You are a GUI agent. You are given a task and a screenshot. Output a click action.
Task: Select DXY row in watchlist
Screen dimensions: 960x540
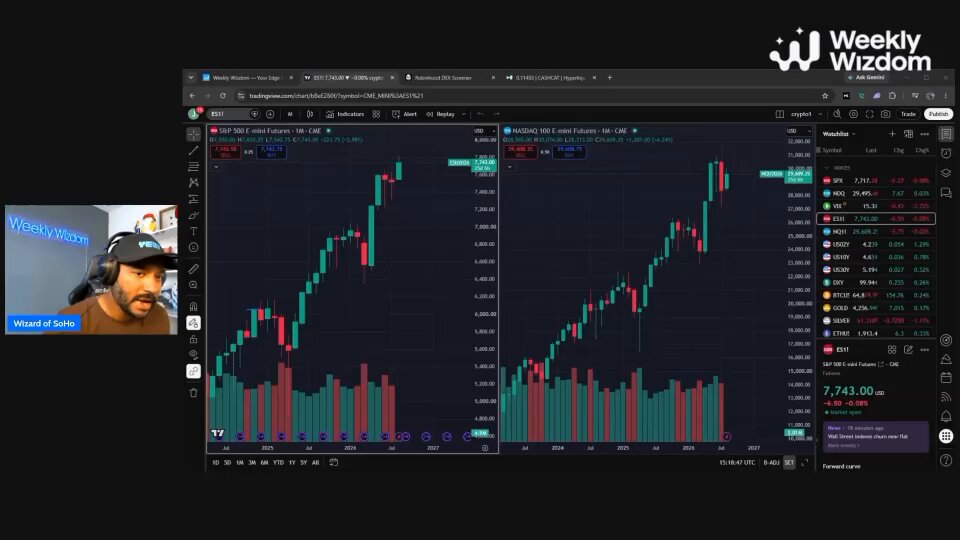pyautogui.click(x=876, y=282)
